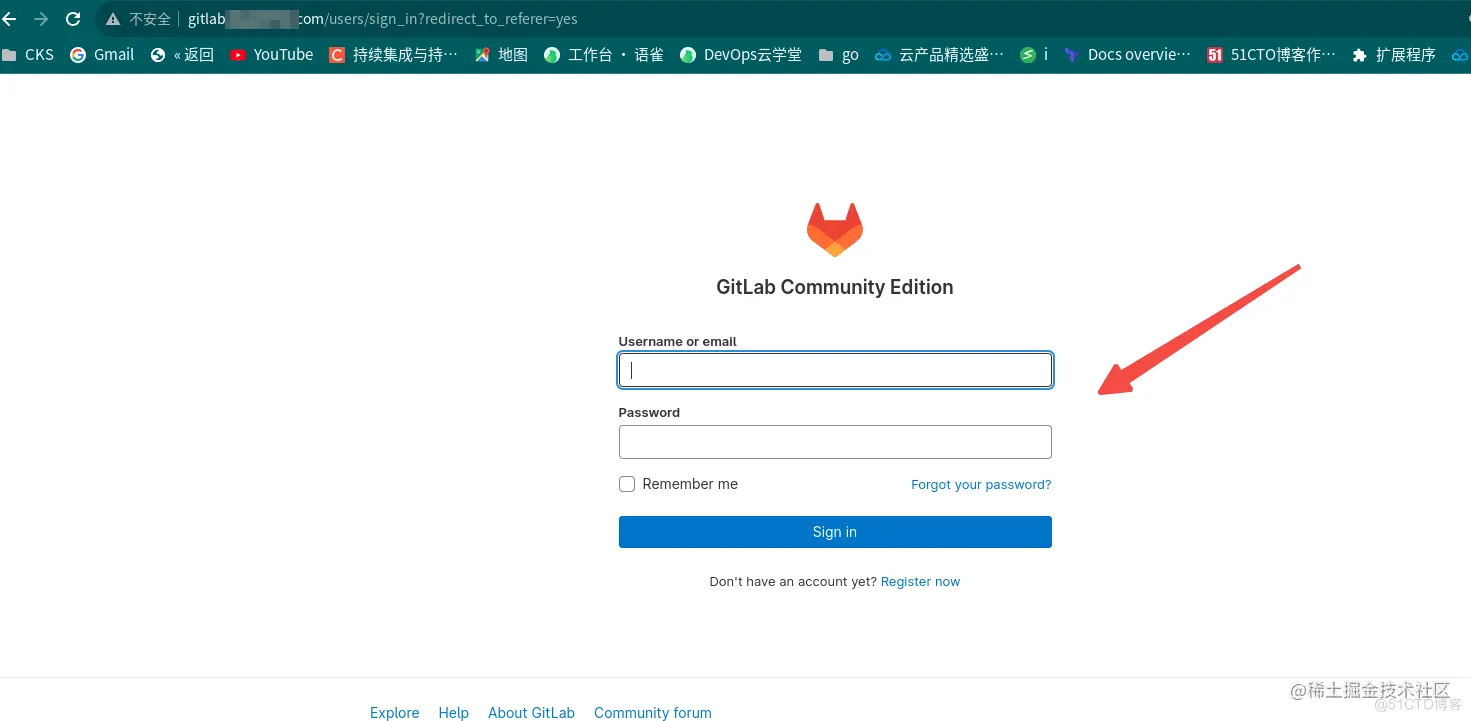Screen dimensions: 1471x721
Task: Open the Docs overview bookmark
Action: click(1128, 55)
